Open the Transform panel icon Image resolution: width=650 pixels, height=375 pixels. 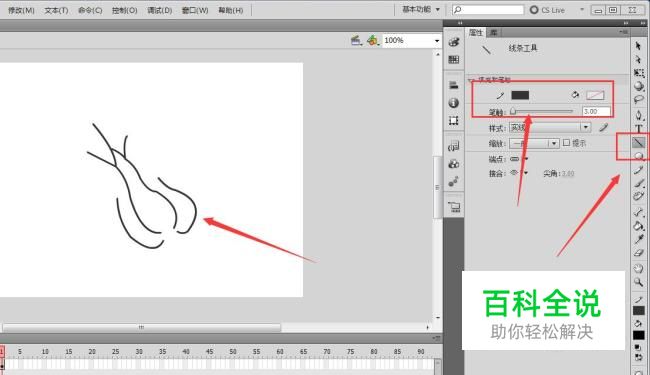[454, 121]
